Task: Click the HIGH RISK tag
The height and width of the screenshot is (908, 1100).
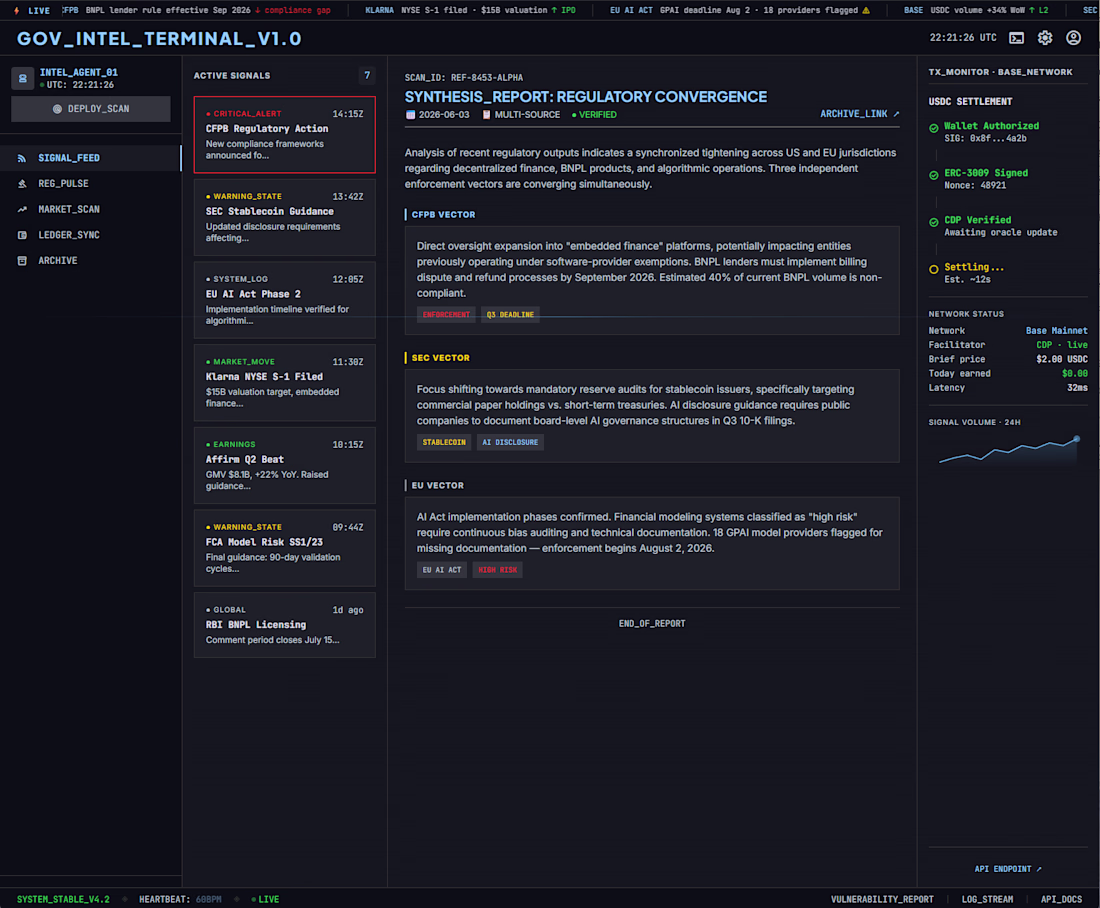Action: [x=497, y=570]
